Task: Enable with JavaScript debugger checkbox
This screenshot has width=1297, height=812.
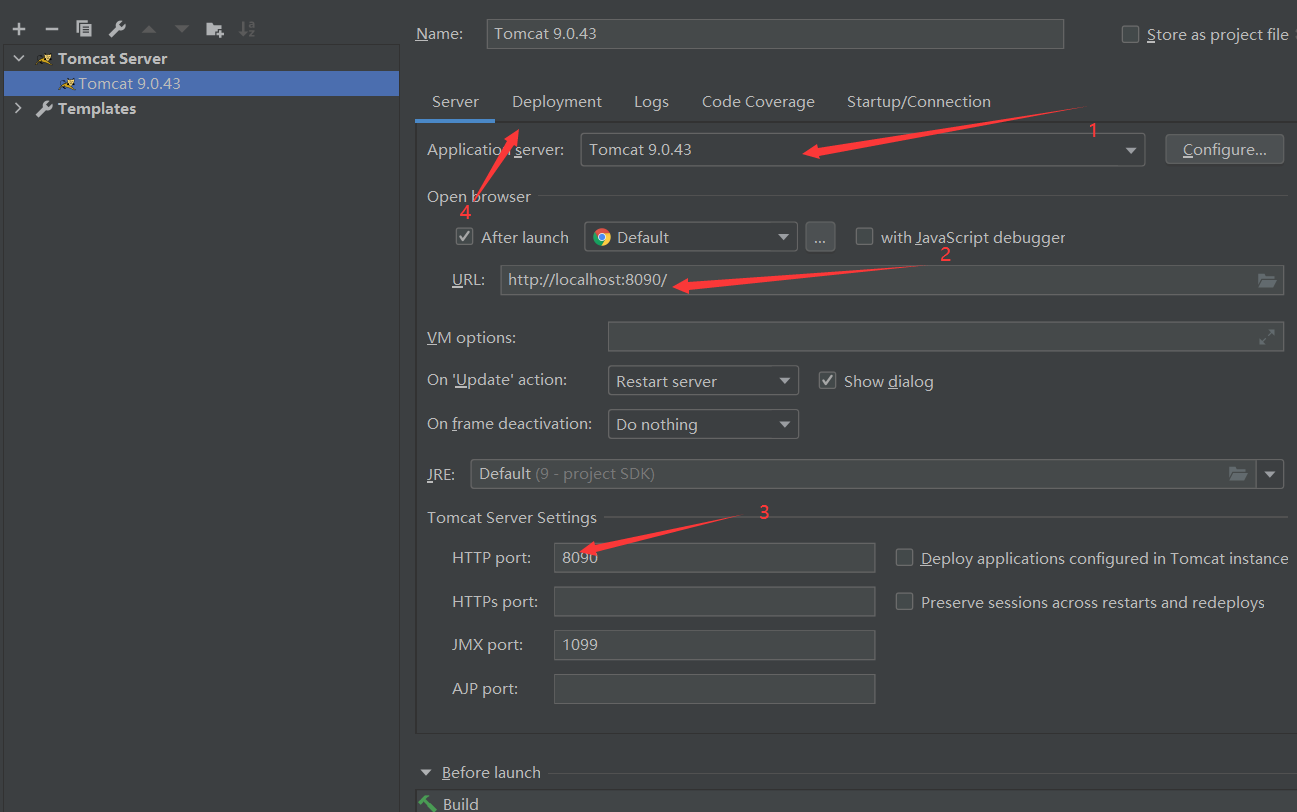Action: coord(864,237)
